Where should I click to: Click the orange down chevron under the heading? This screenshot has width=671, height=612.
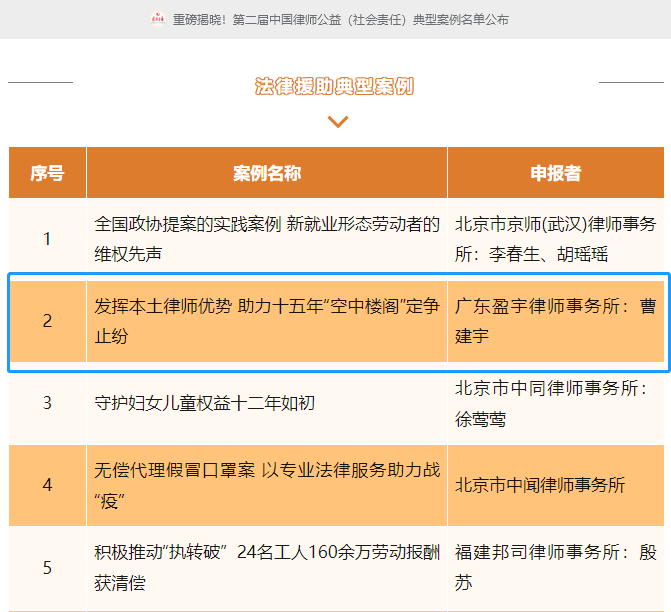(x=338, y=122)
